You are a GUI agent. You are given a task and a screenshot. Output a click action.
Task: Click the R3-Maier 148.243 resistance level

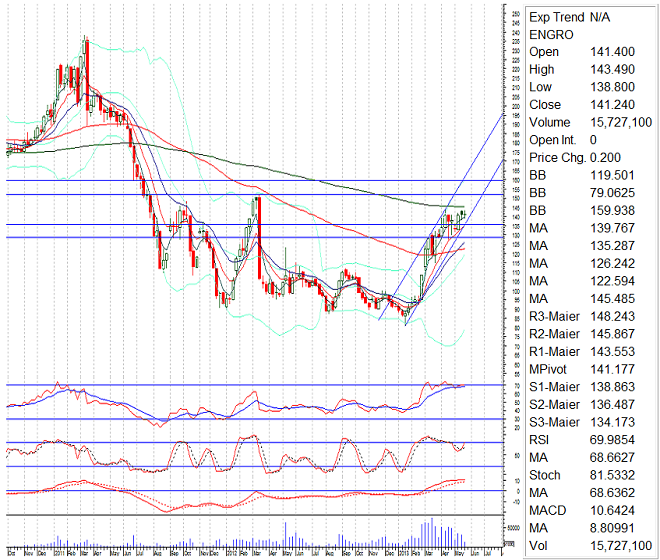580,317
